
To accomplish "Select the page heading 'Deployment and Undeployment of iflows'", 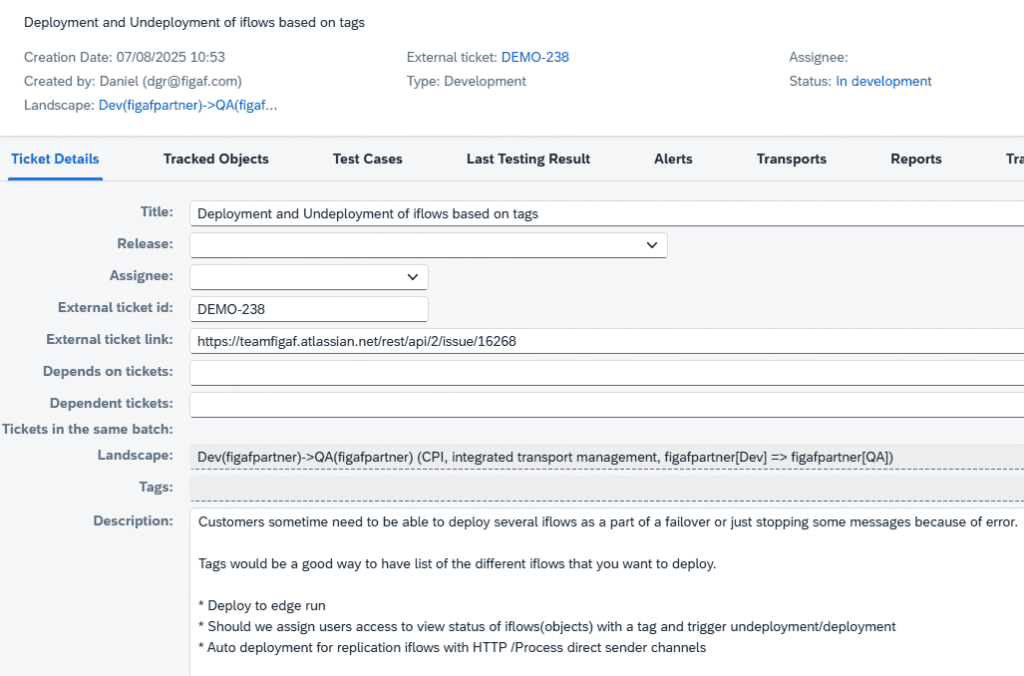I will point(194,22).
